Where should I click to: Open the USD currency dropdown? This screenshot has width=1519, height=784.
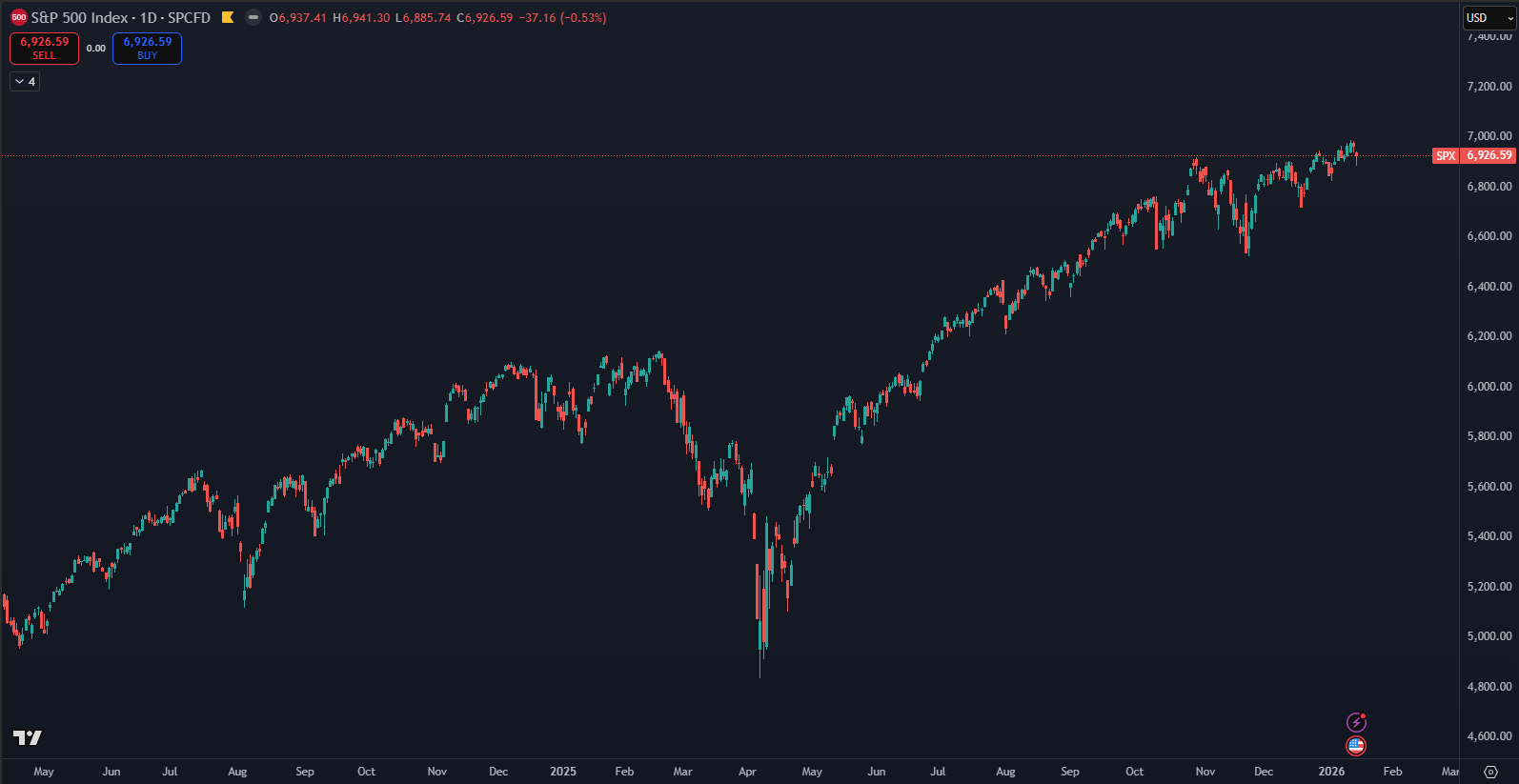1489,17
